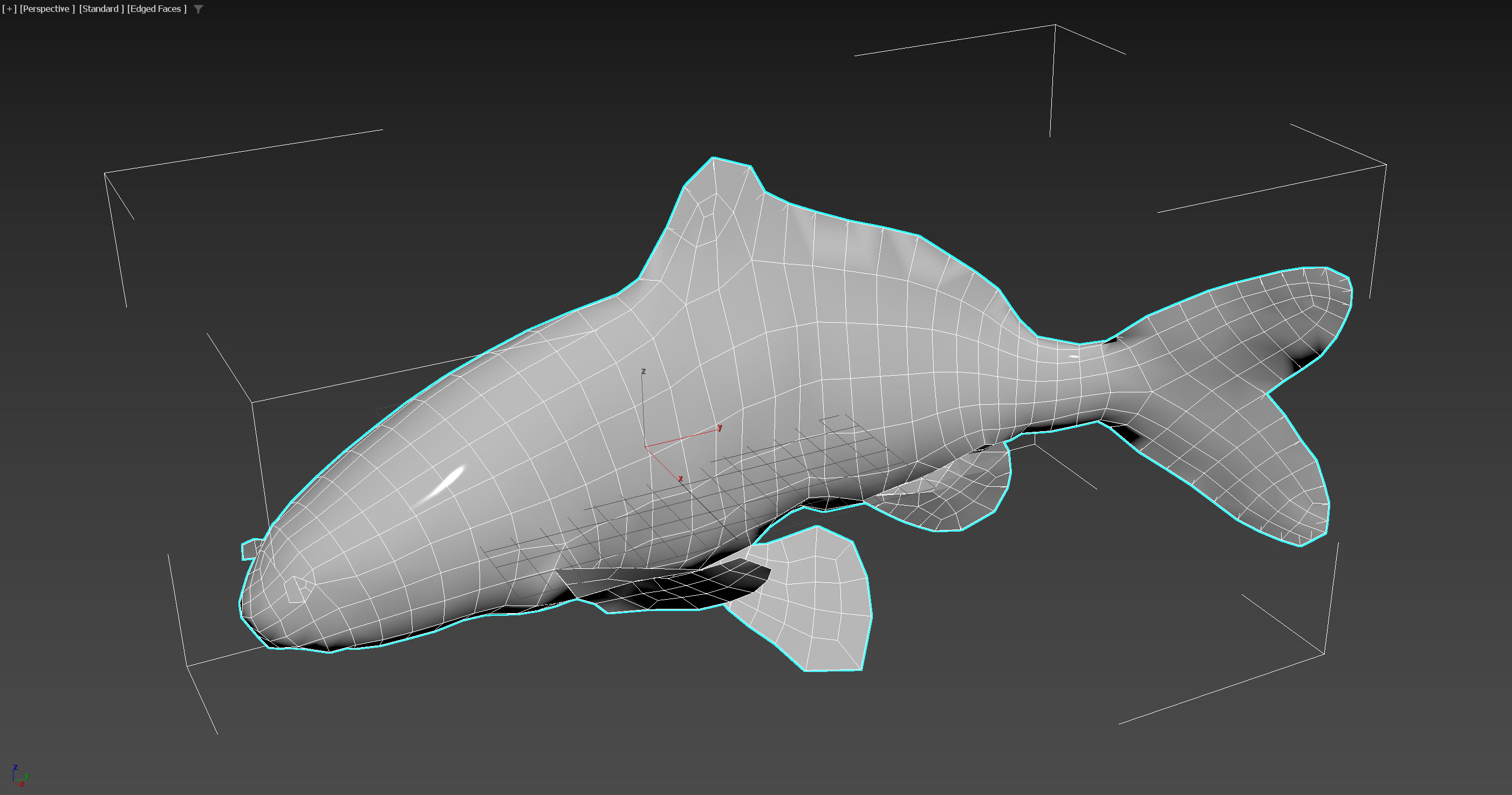Click the viewport filter funnel icon
Viewport: 1512px width, 795px height.
199,9
